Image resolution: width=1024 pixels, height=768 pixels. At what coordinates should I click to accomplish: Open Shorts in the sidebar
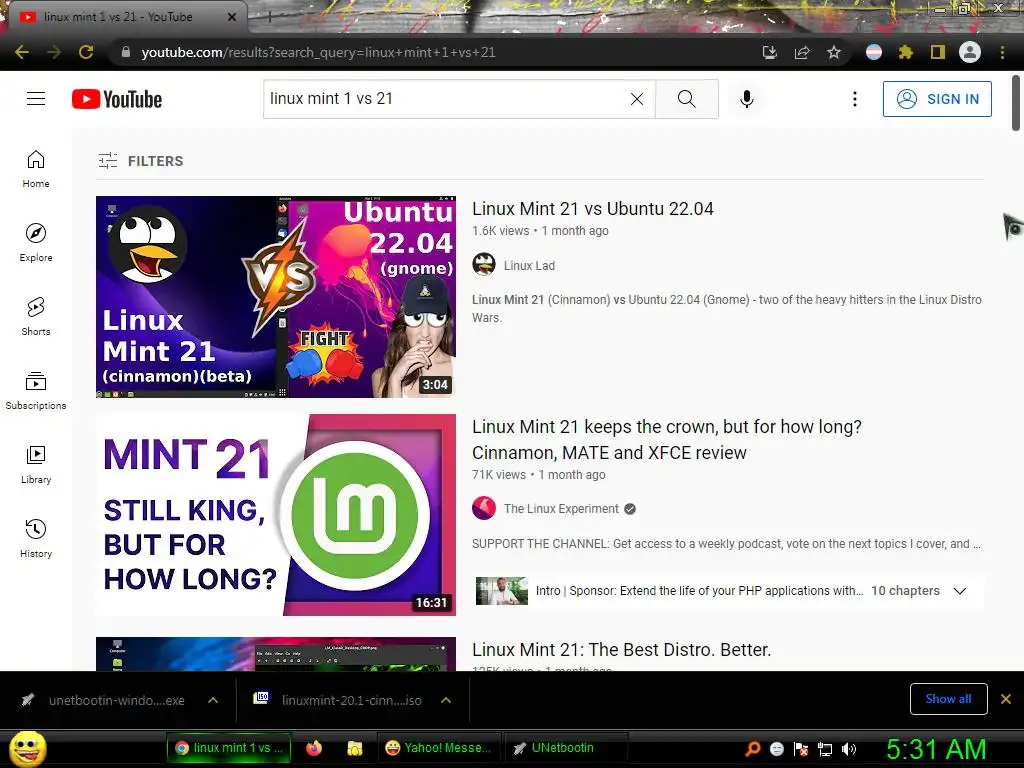click(x=36, y=317)
